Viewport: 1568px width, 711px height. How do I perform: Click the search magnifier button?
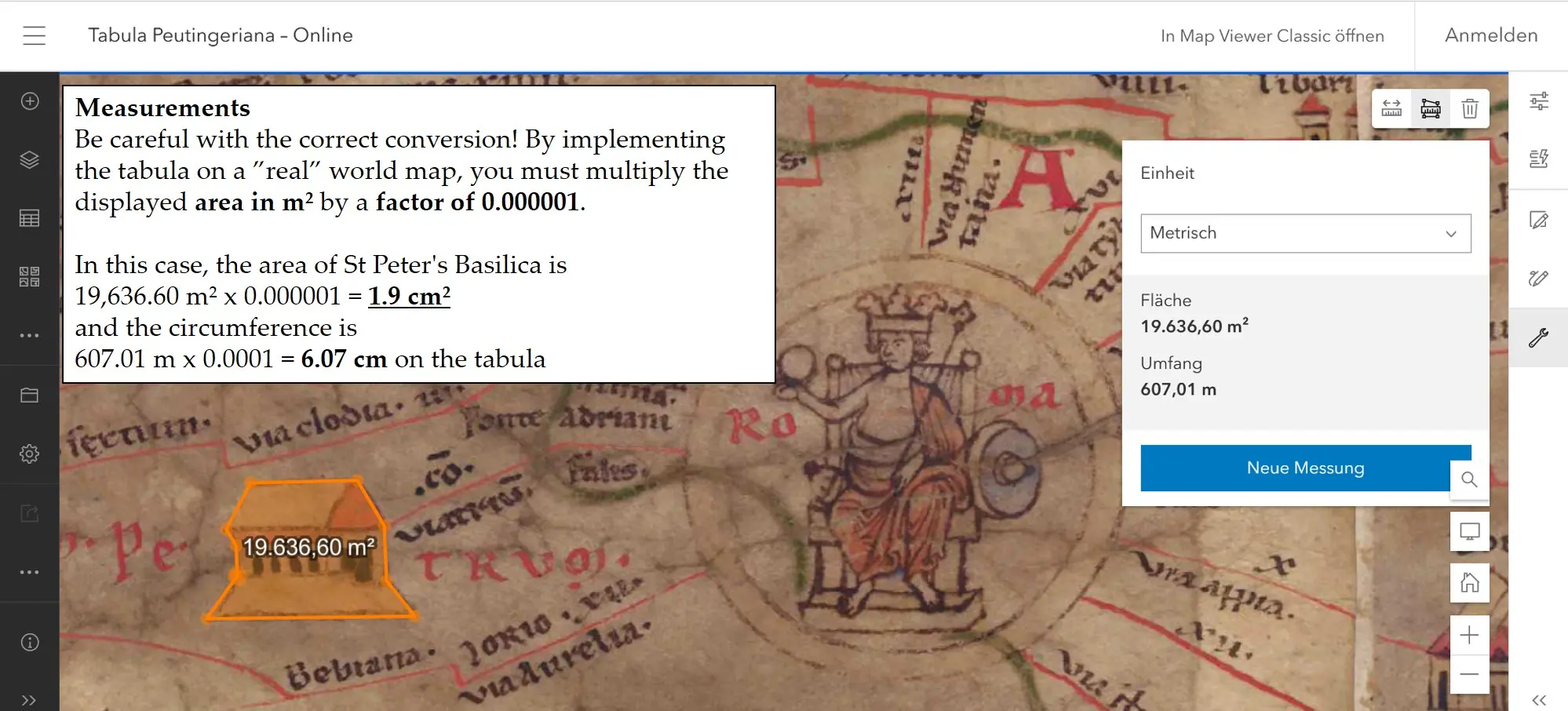click(1469, 479)
